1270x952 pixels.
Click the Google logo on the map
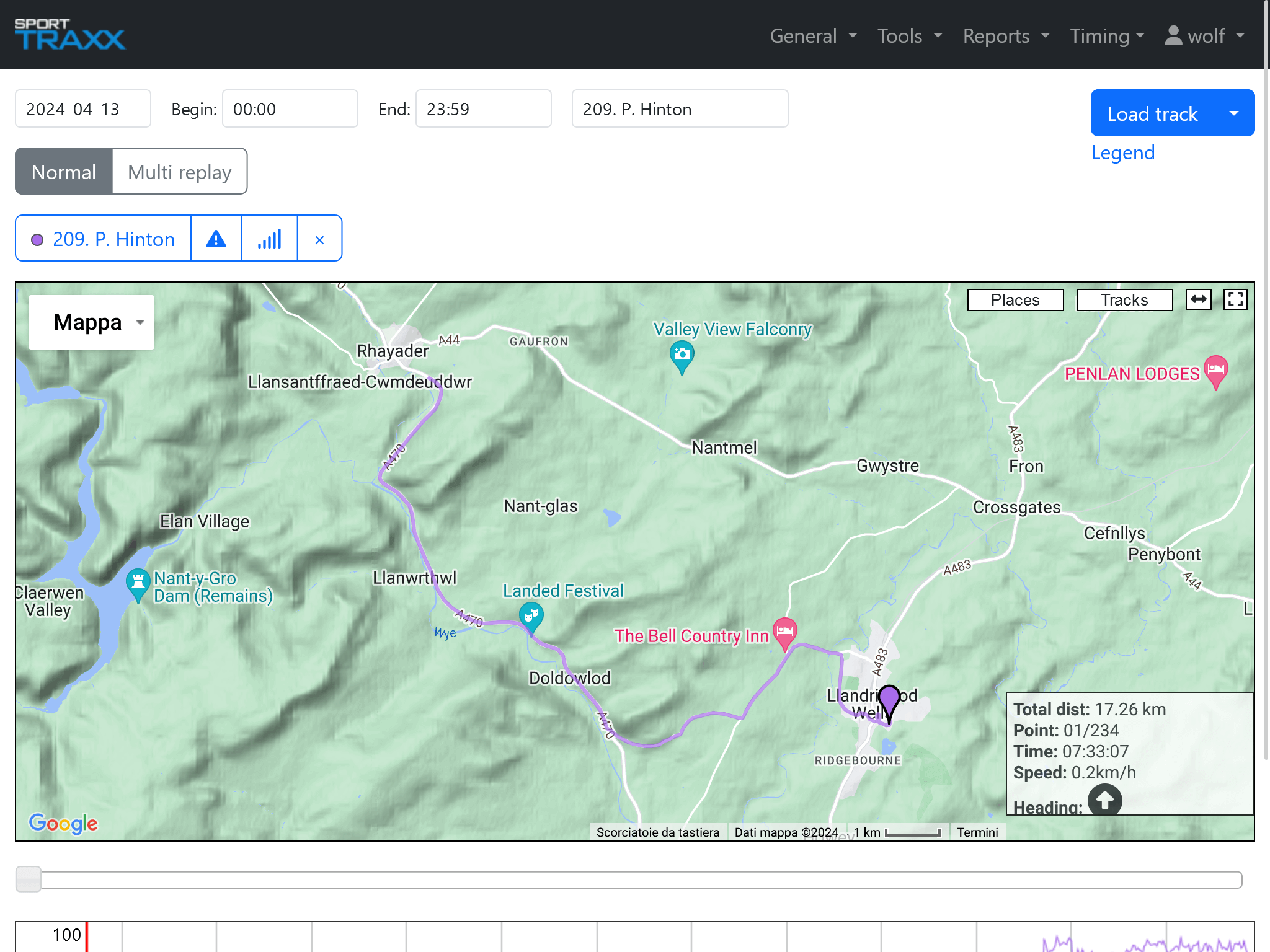click(63, 823)
